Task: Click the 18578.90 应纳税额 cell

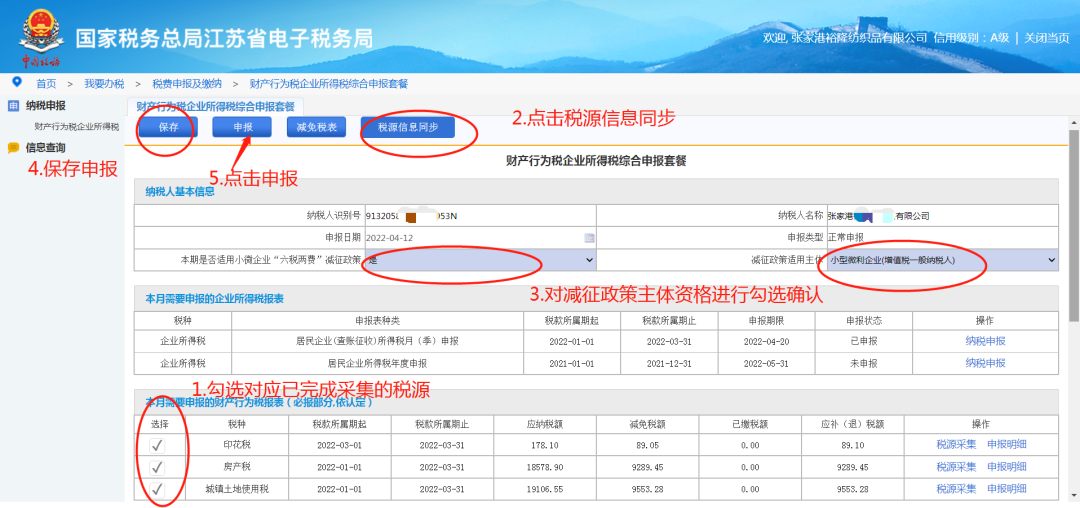Action: pos(545,467)
